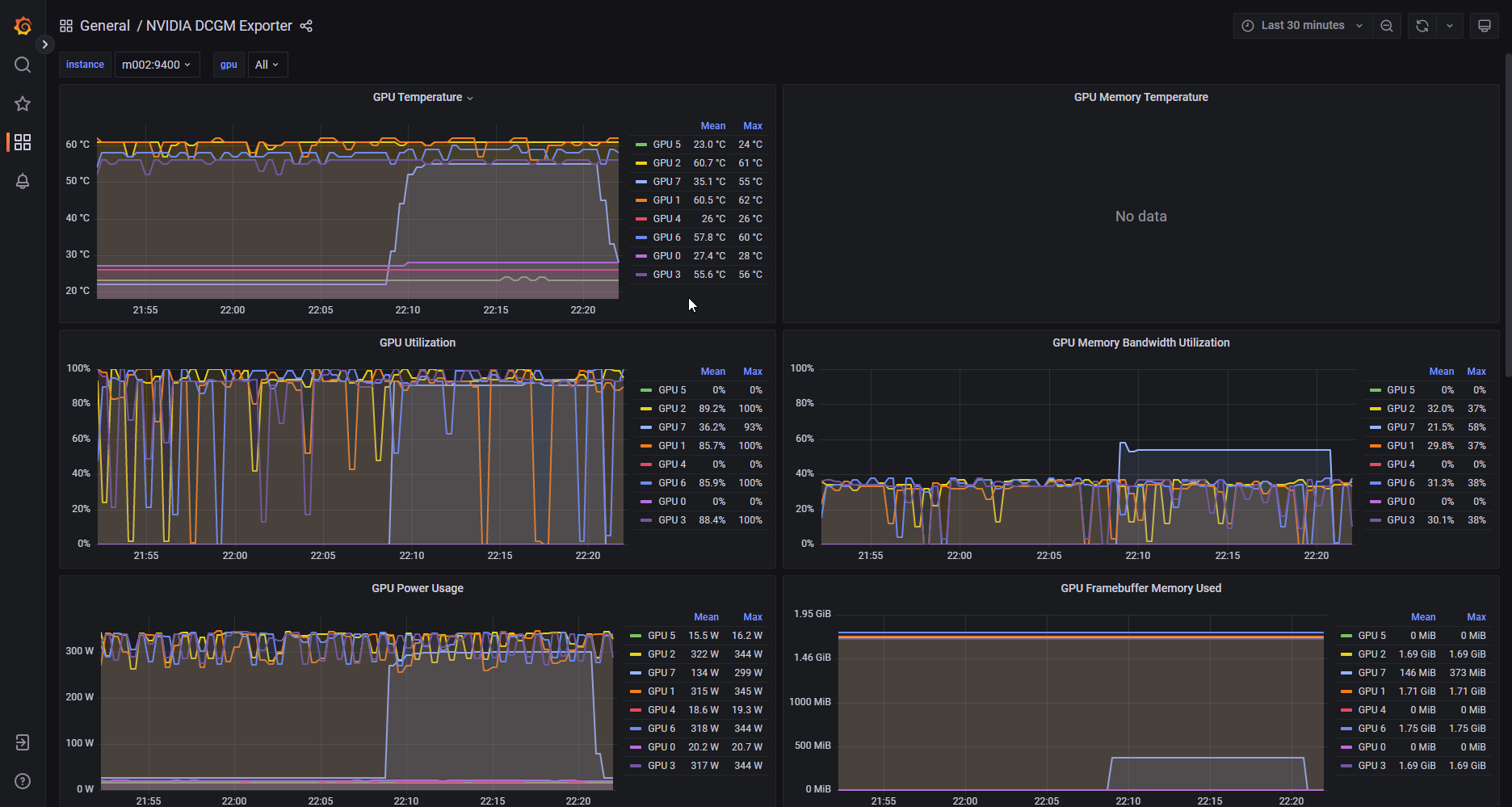Click the gpu variable label

click(x=229, y=65)
